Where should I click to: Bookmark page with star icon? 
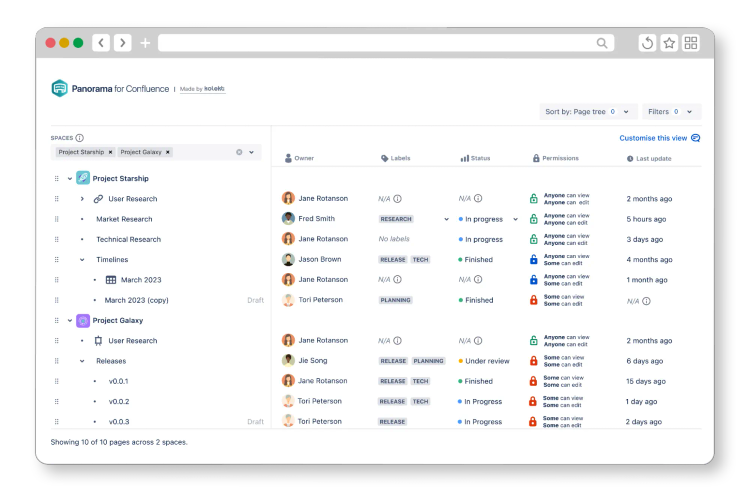[669, 43]
